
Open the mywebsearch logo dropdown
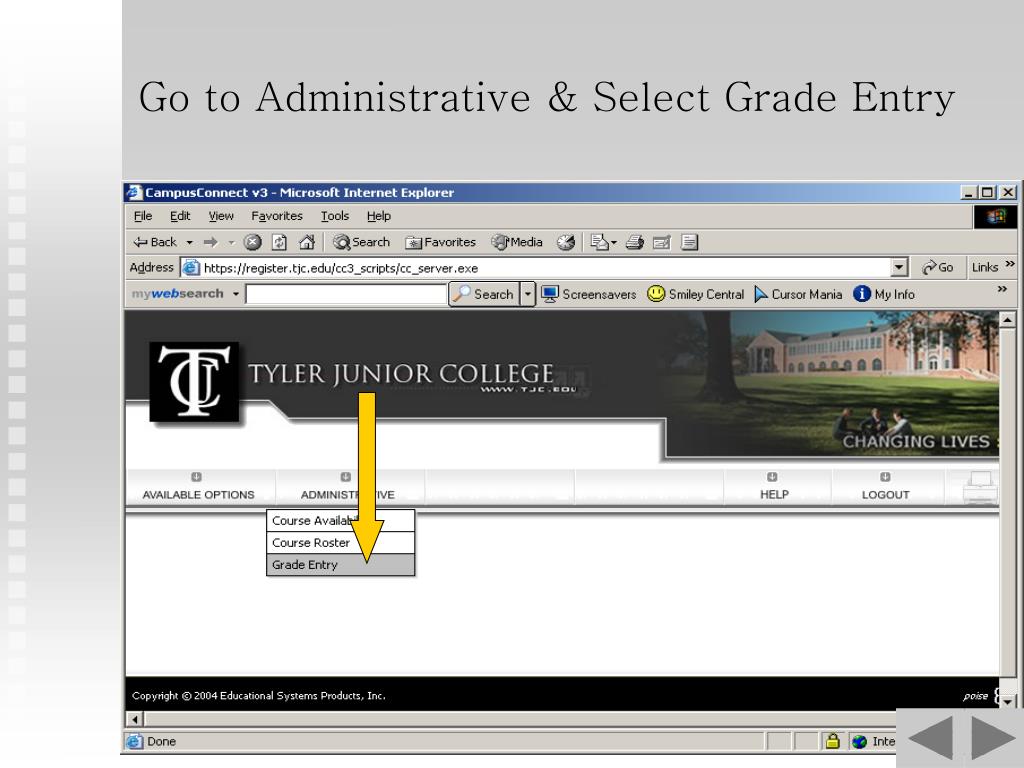[236, 295]
